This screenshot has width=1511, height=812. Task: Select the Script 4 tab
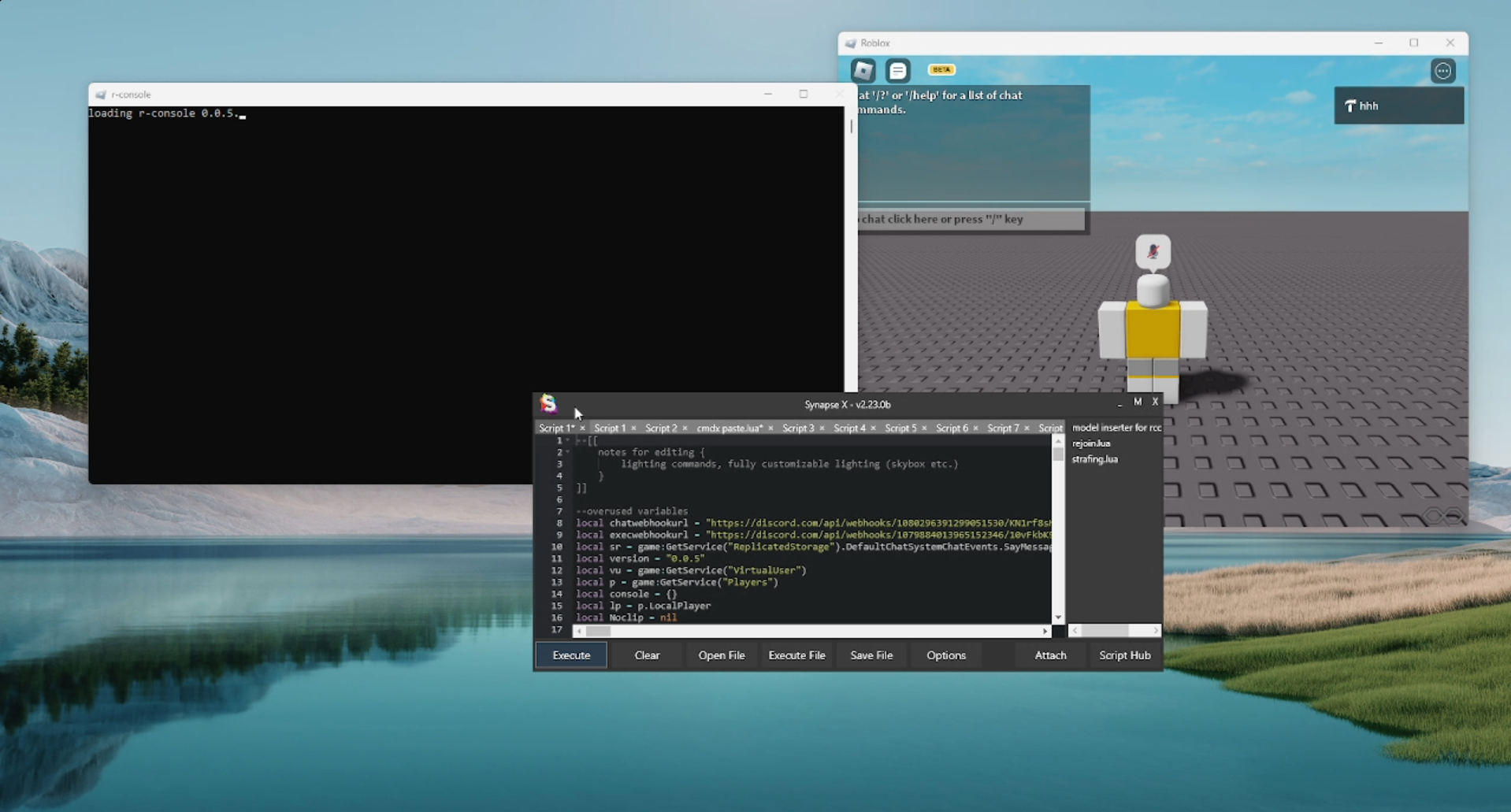tap(849, 428)
